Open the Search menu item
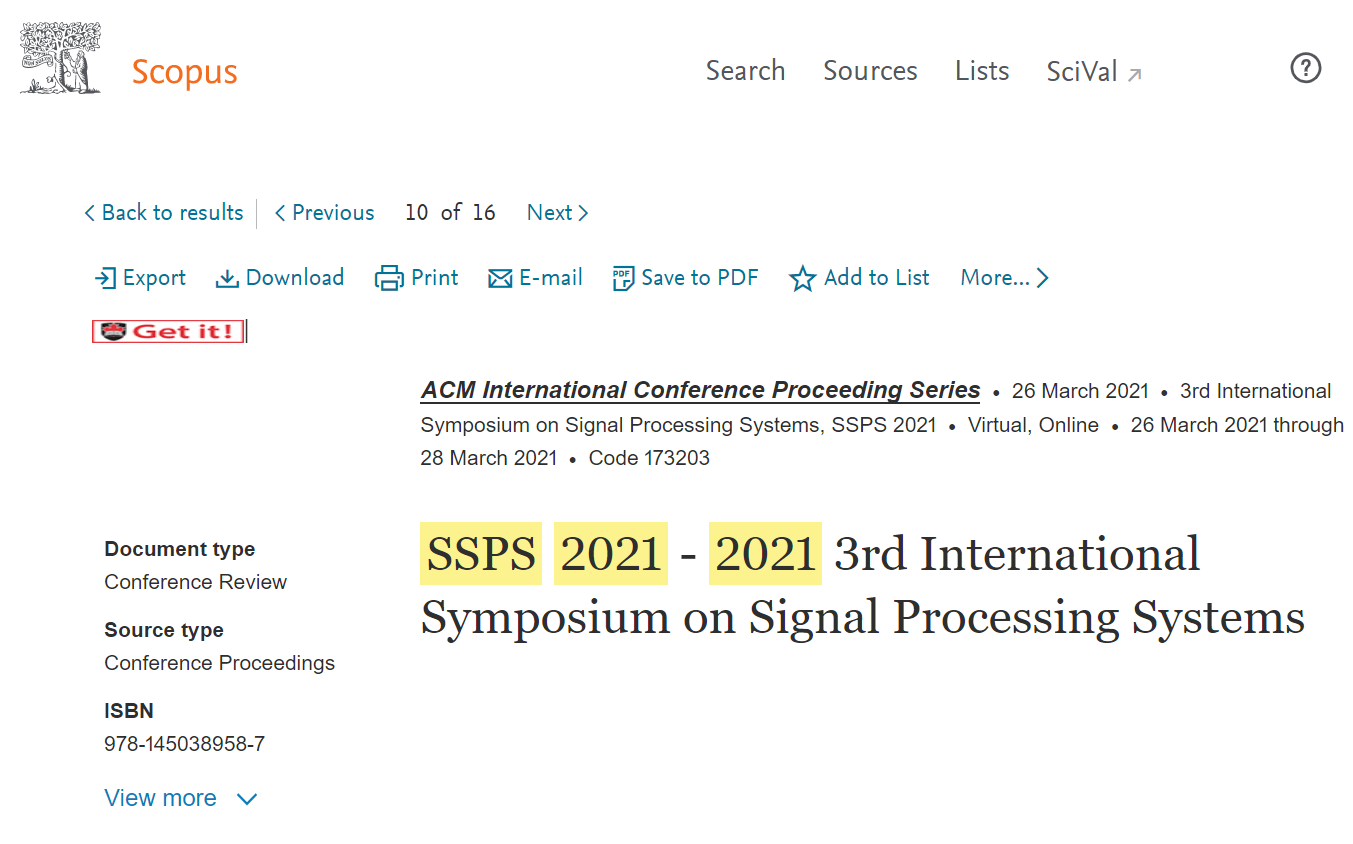1353x844 pixels. coord(745,71)
